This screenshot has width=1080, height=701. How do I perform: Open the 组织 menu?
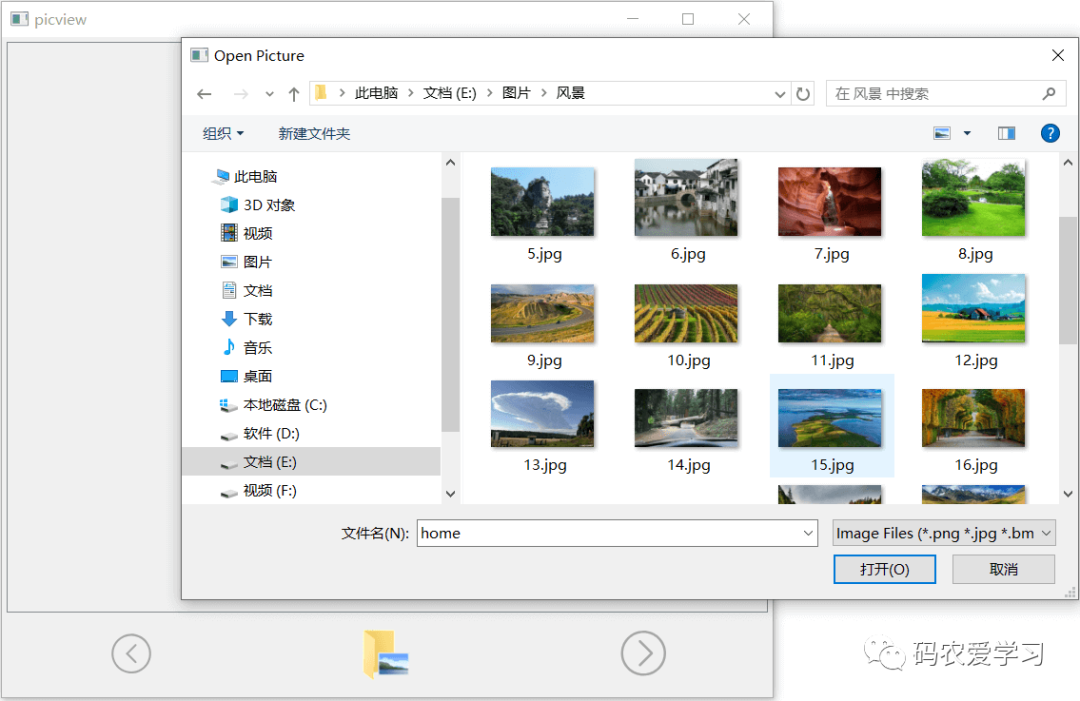point(222,134)
